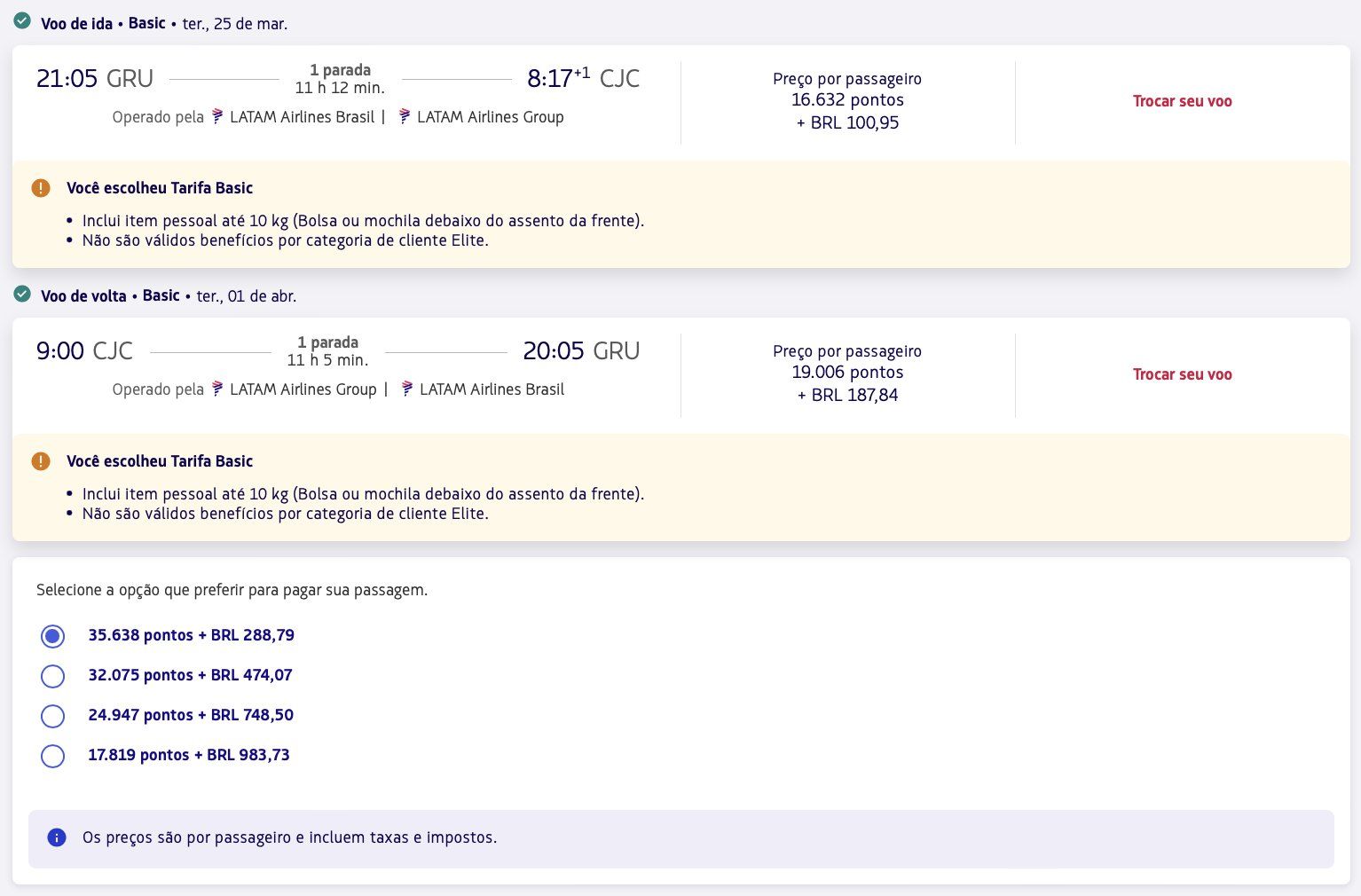Click Os preços são por passageiro notice text
Screen dimensions: 1361x896
[289, 837]
